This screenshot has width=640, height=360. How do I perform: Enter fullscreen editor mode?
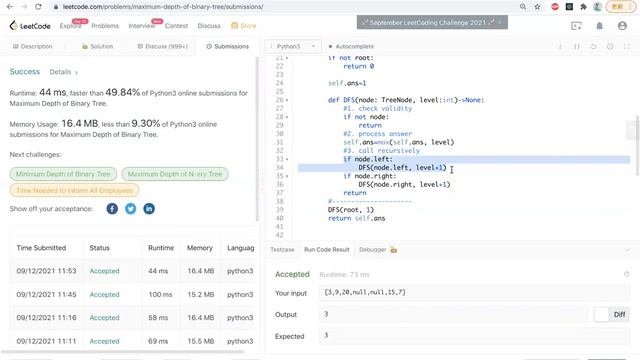pos(627,47)
